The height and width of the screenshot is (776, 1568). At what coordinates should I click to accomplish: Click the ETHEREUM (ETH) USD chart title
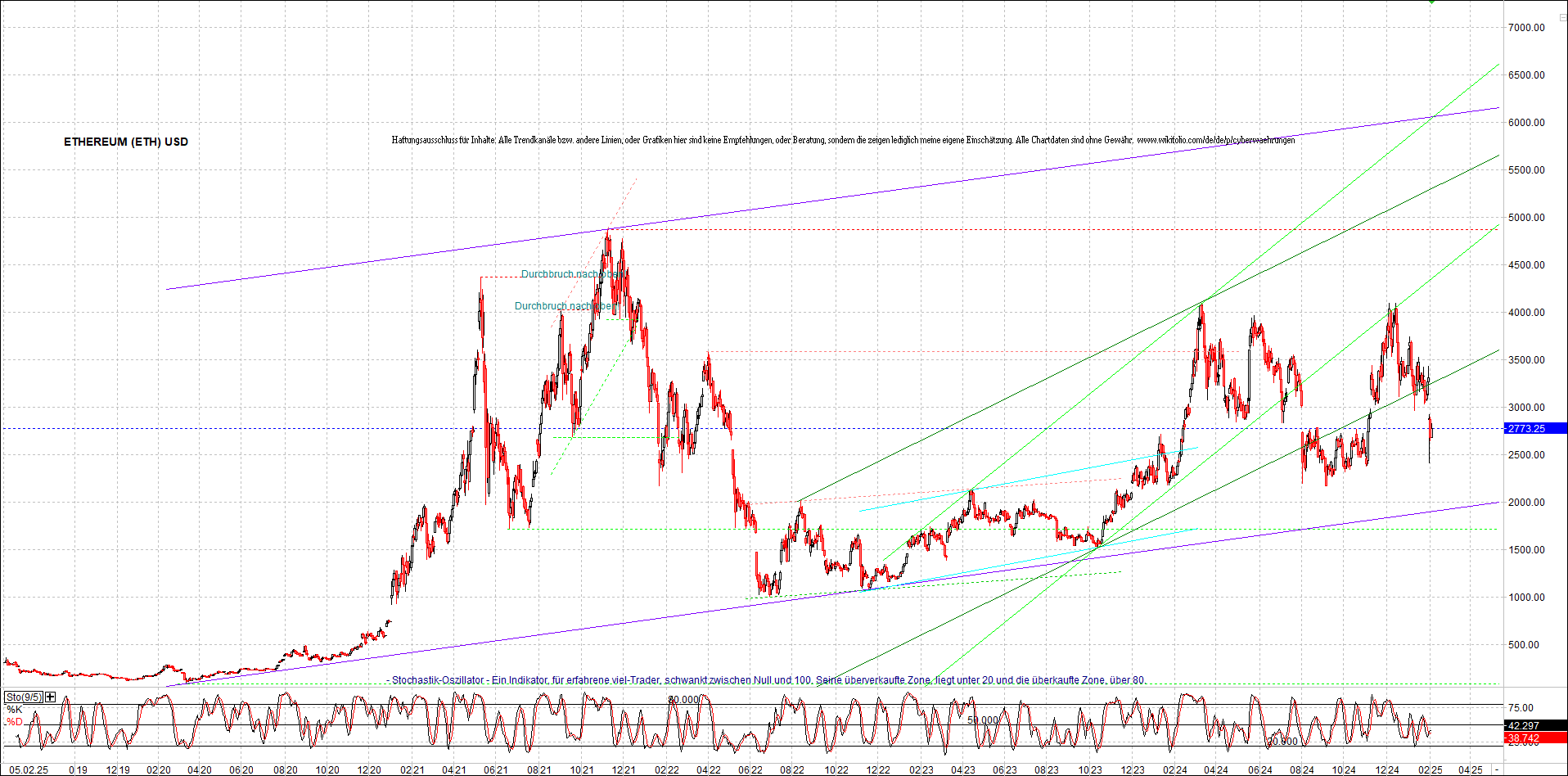pyautogui.click(x=125, y=142)
